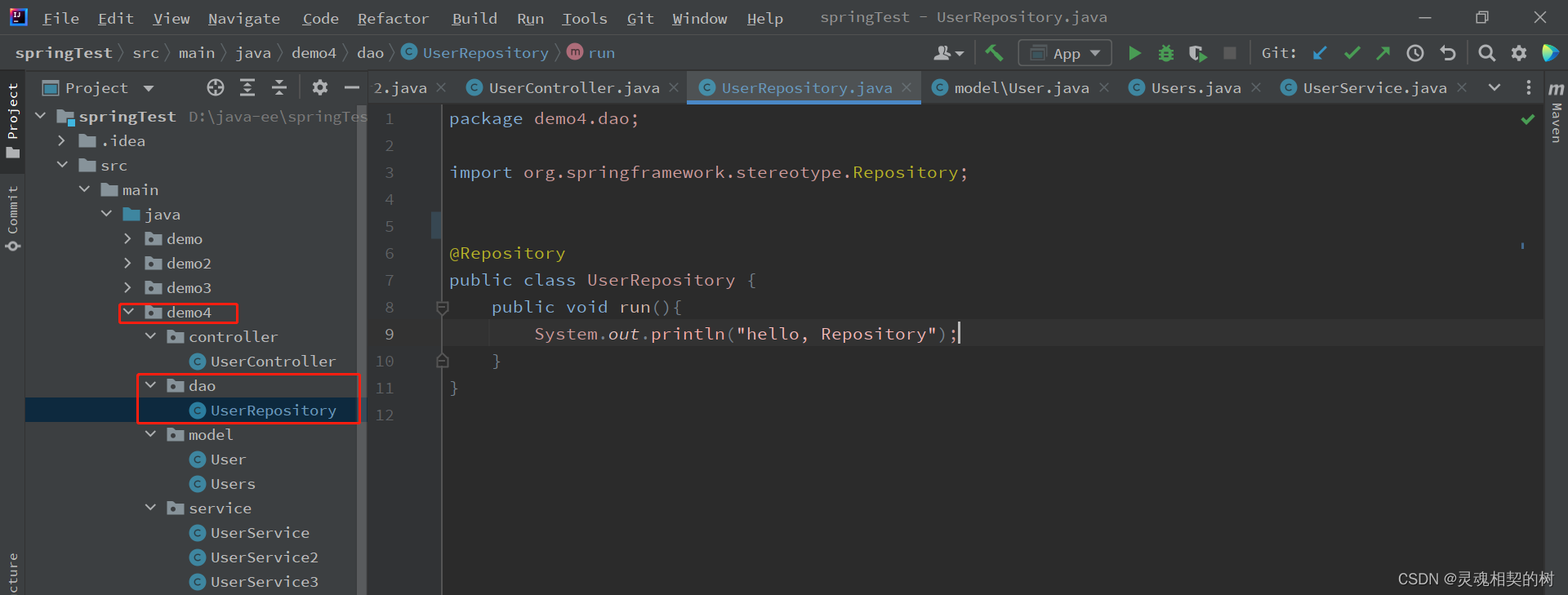Click the Stop square icon

click(x=1229, y=53)
